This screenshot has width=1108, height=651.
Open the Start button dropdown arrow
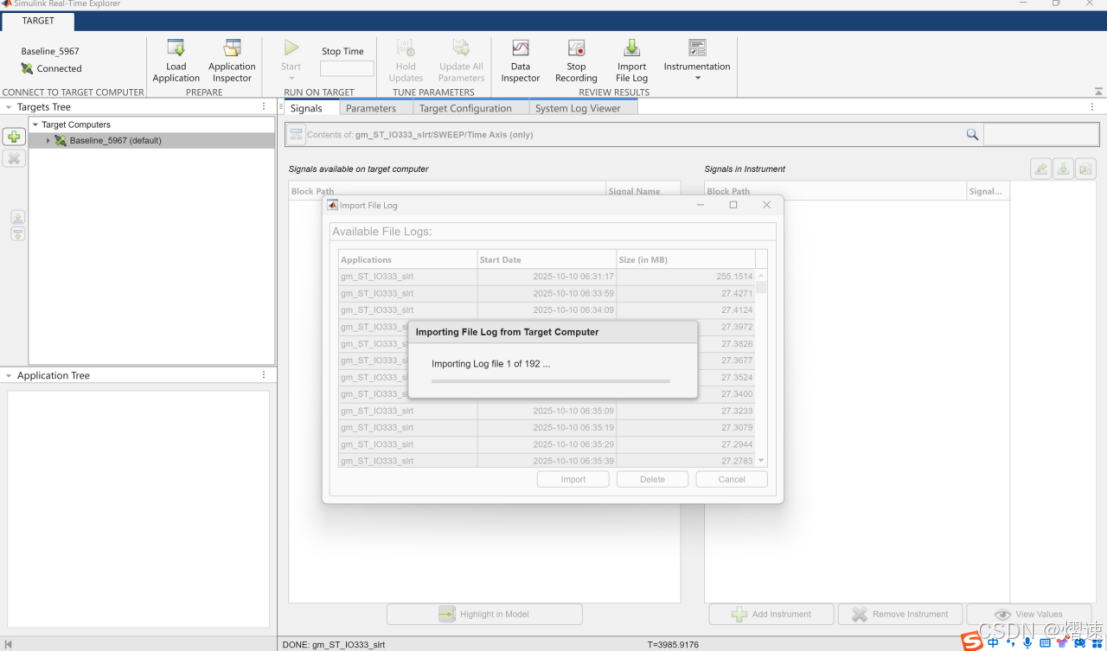[x=291, y=78]
